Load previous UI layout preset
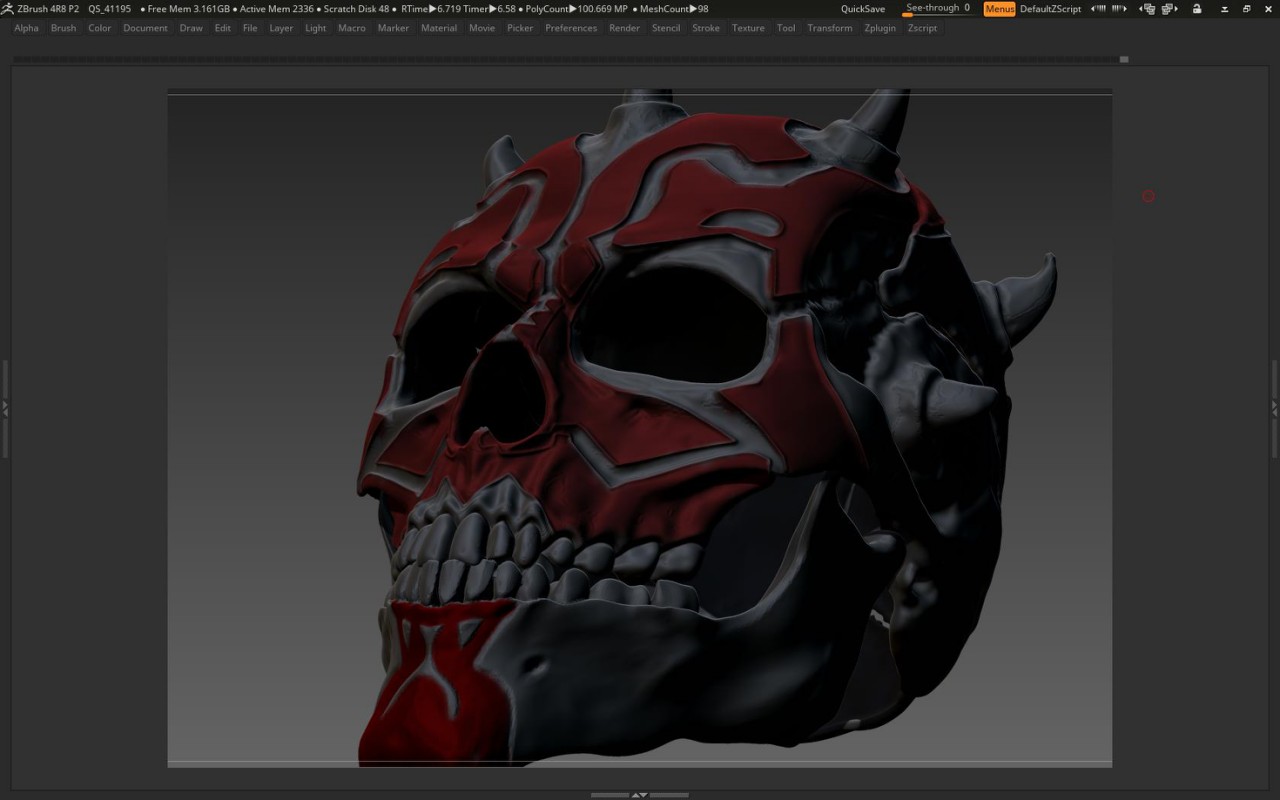 tap(1147, 9)
